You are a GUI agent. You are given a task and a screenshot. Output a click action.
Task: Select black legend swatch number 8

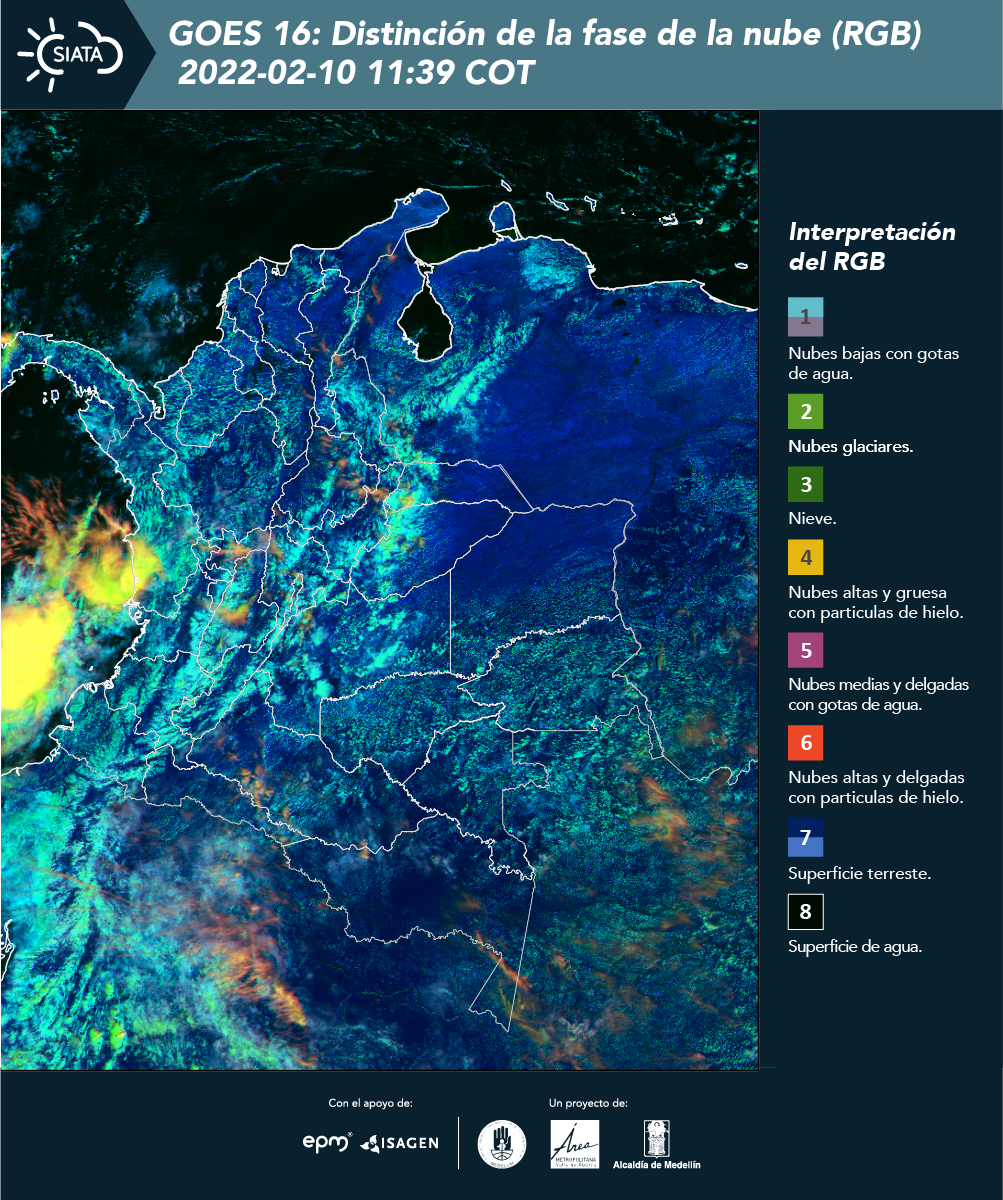click(x=805, y=912)
